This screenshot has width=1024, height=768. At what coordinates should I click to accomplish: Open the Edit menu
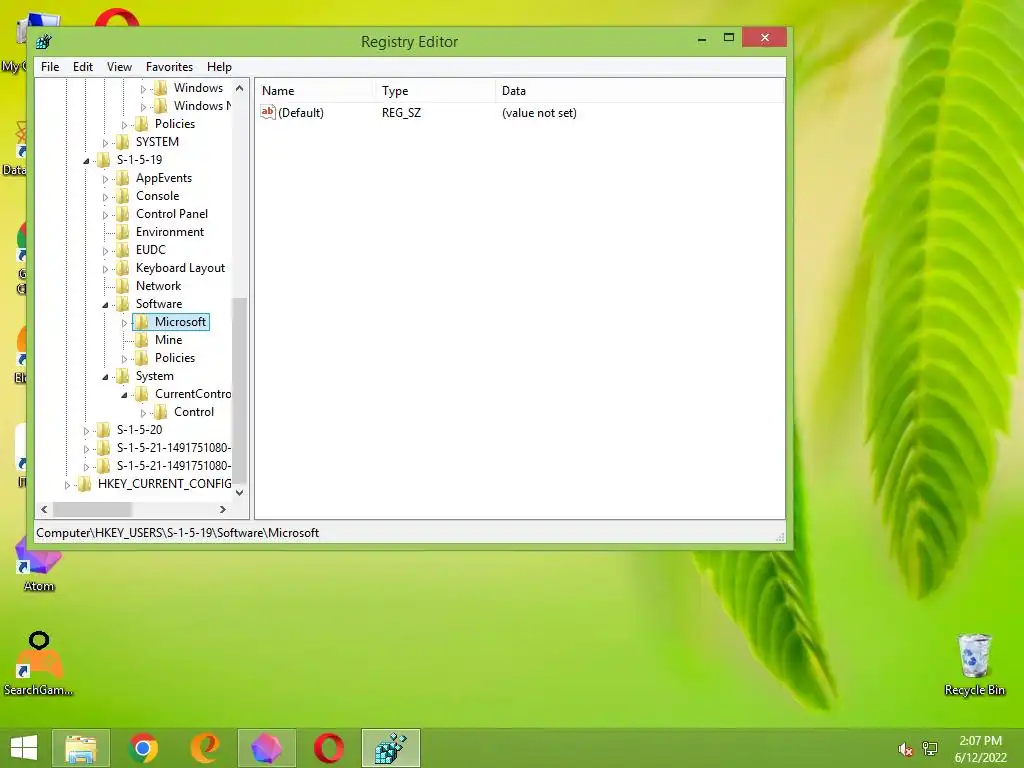[82, 67]
